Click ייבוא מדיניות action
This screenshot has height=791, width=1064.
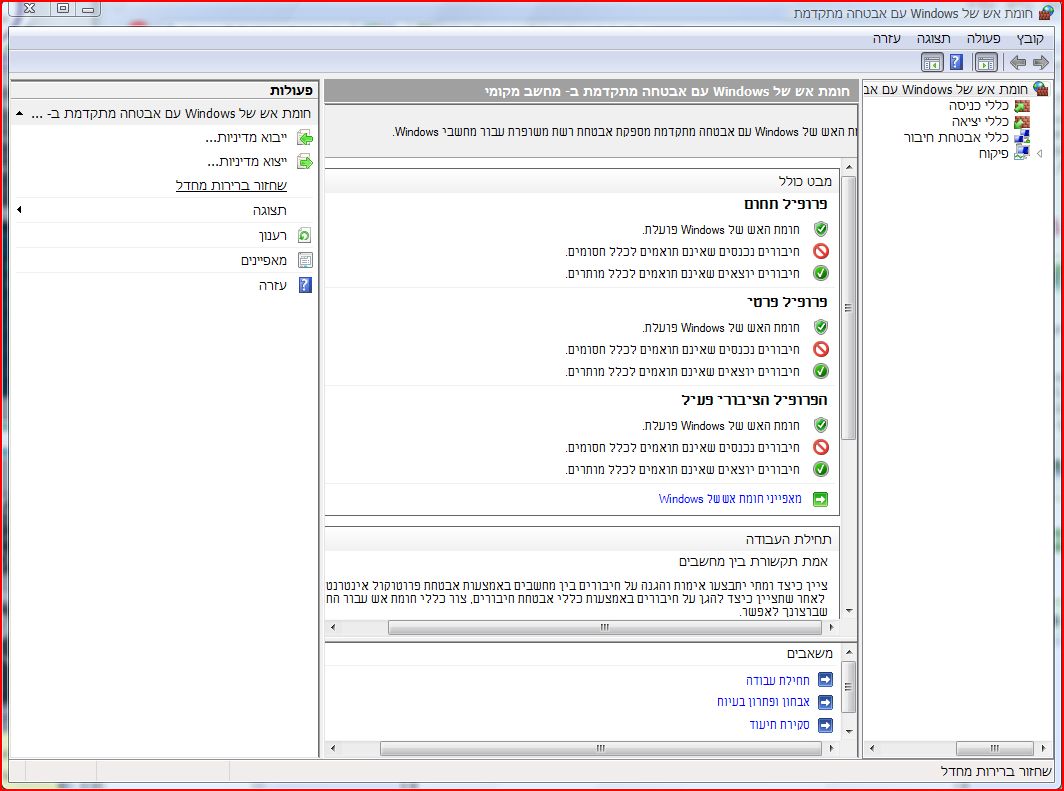pyautogui.click(x=246, y=138)
